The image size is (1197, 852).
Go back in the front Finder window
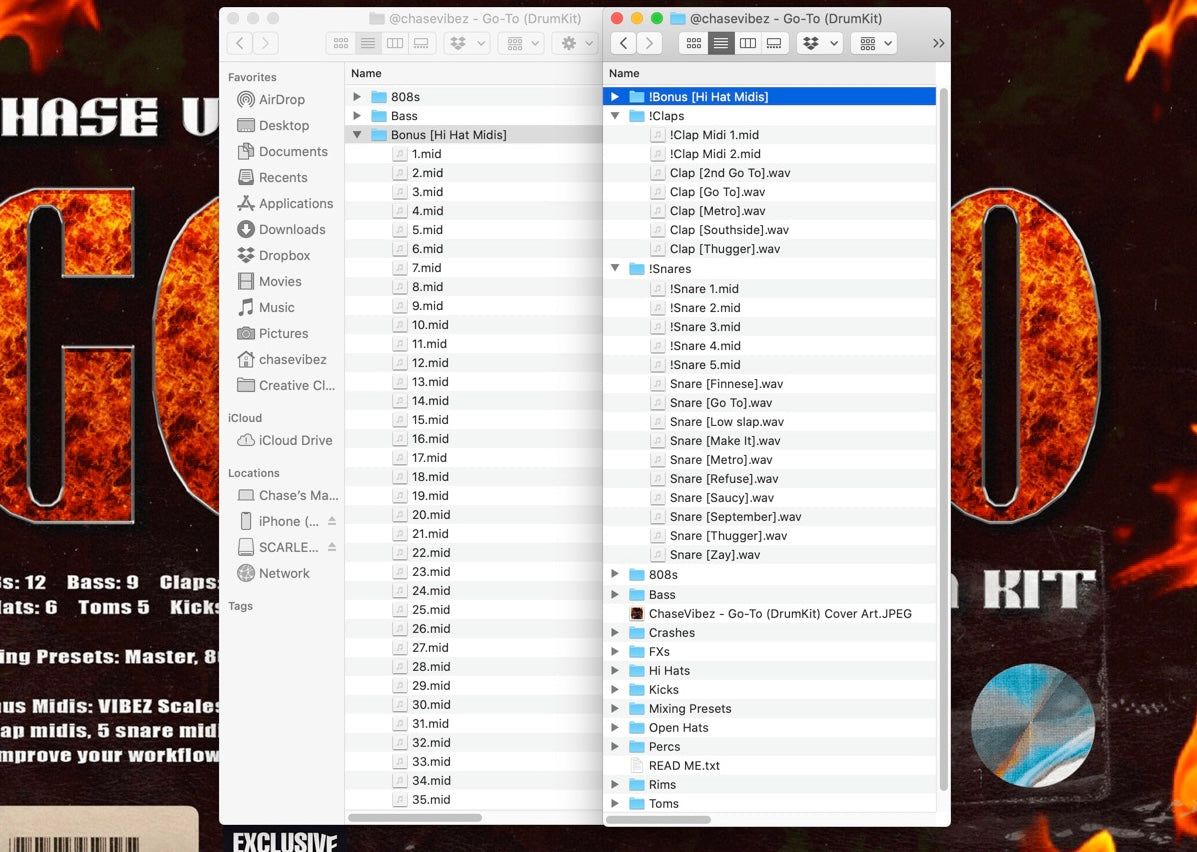[x=624, y=43]
